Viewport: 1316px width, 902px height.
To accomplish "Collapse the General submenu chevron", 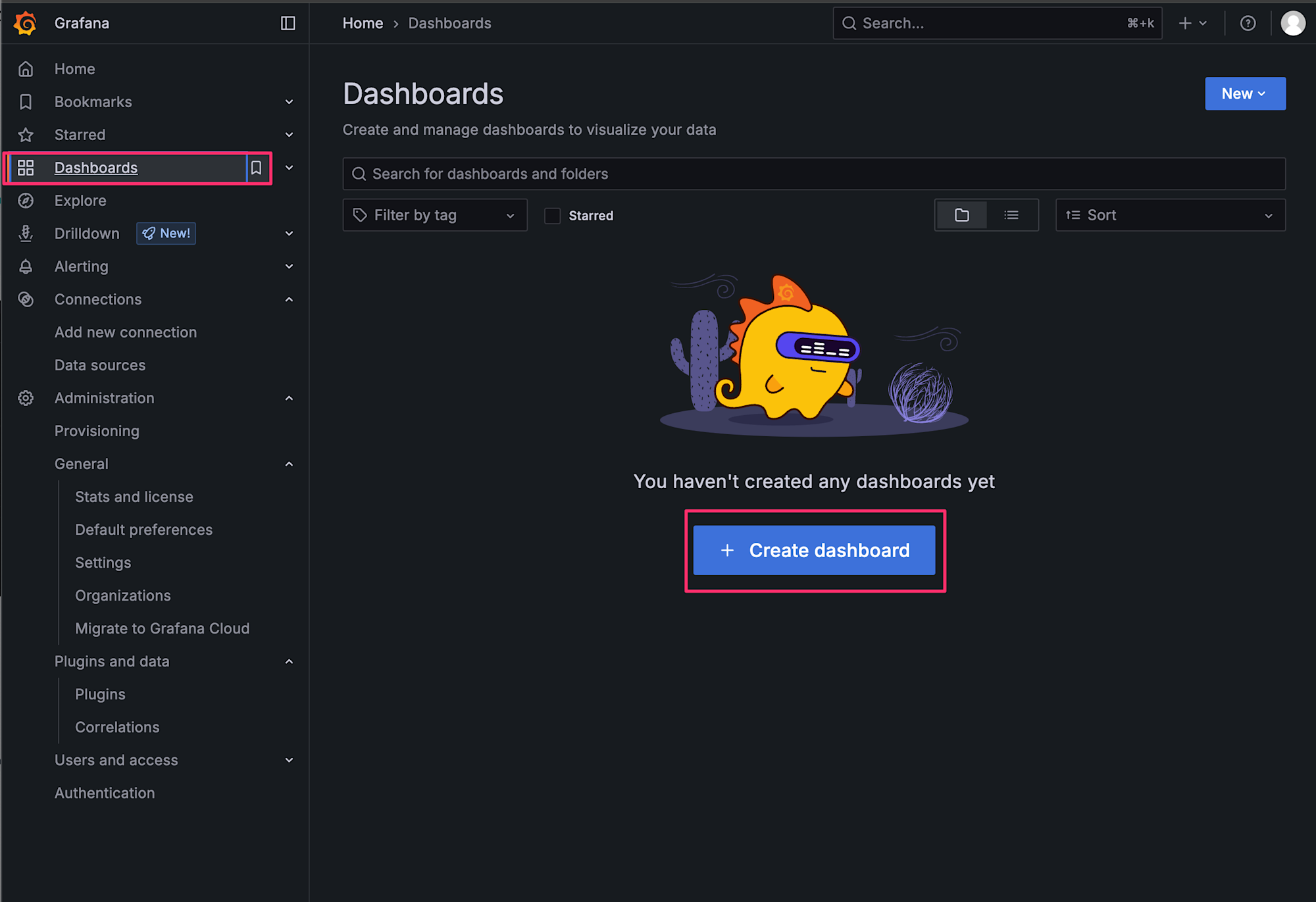I will [289, 464].
